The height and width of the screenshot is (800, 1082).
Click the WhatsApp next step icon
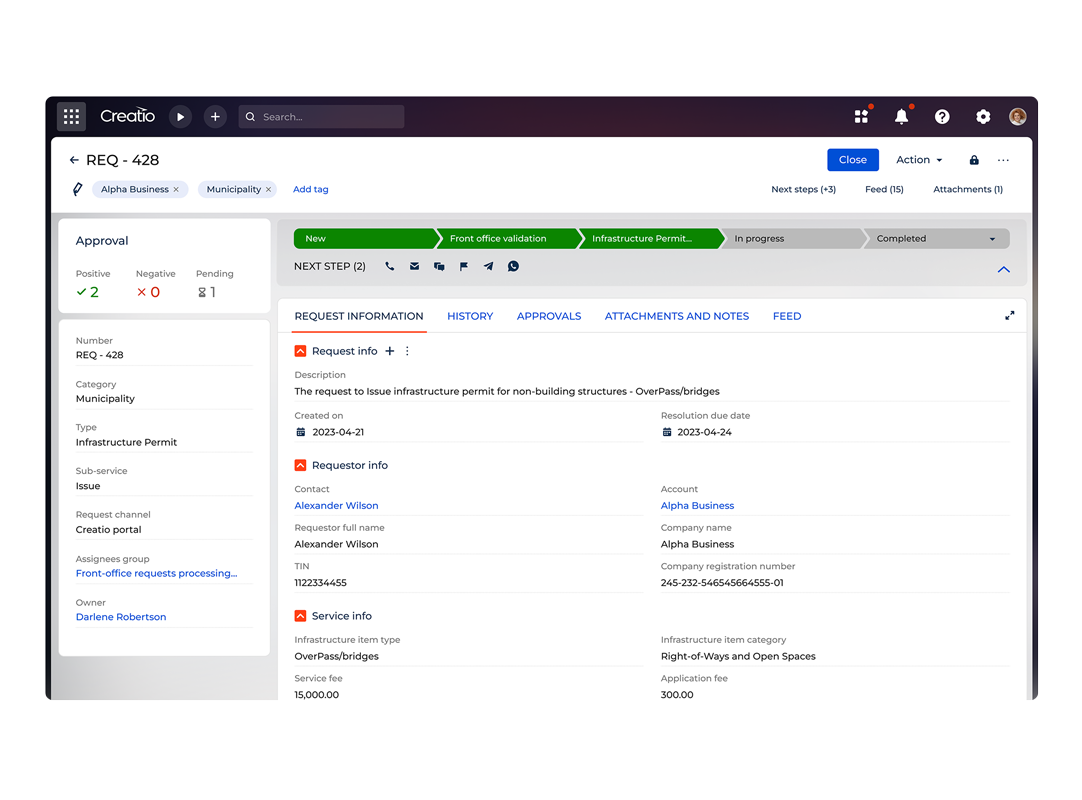click(513, 267)
